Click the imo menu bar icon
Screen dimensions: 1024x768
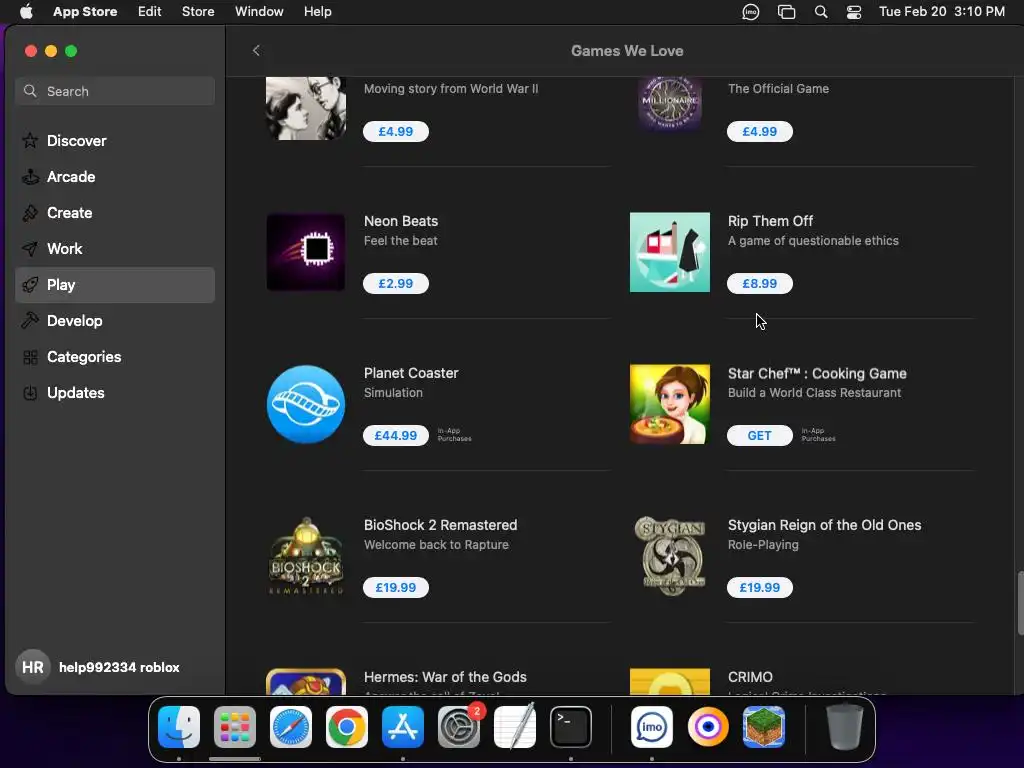[x=751, y=12]
